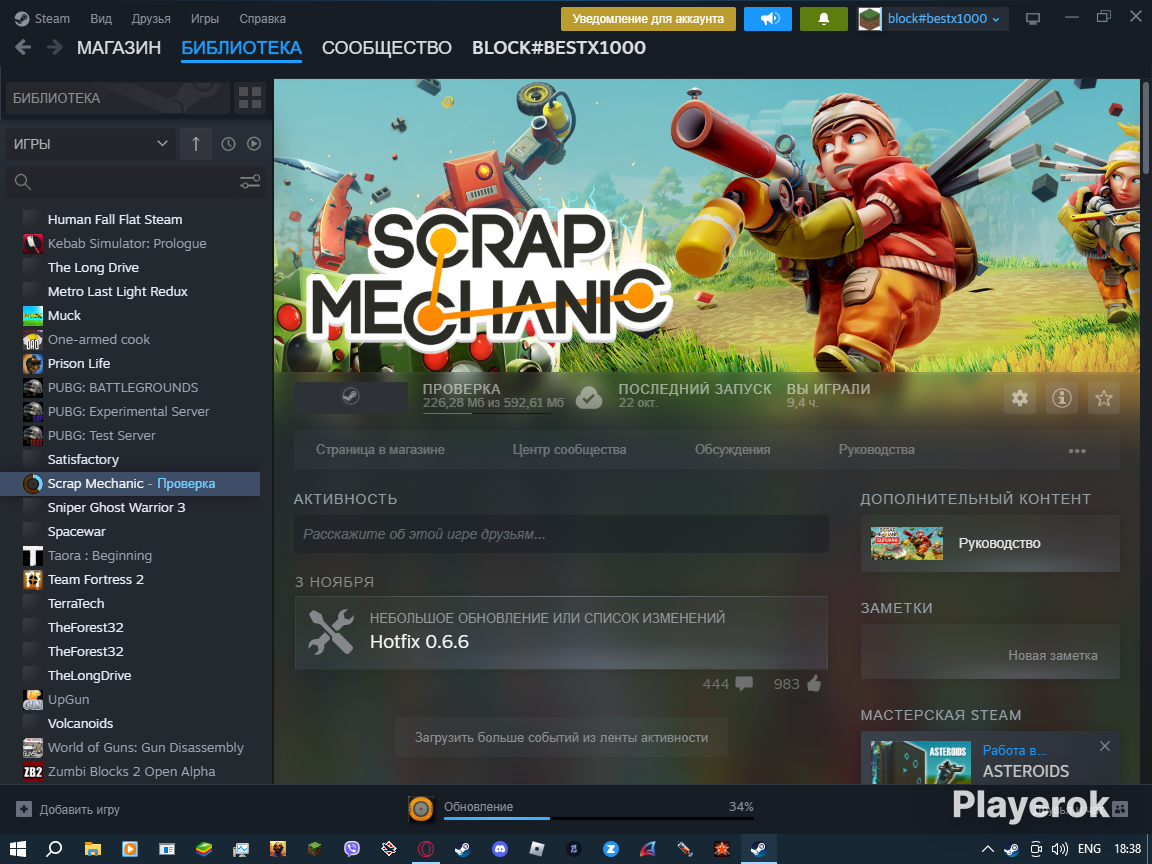Open taskbar search magnifier

click(x=54, y=849)
